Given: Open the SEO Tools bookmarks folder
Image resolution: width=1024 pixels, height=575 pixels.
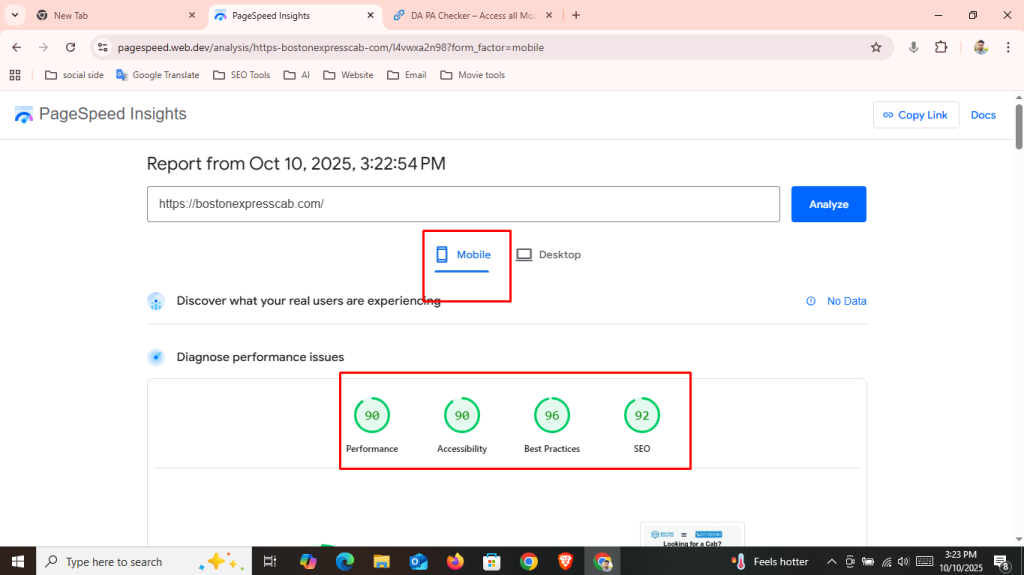Looking at the screenshot, I should point(244,75).
